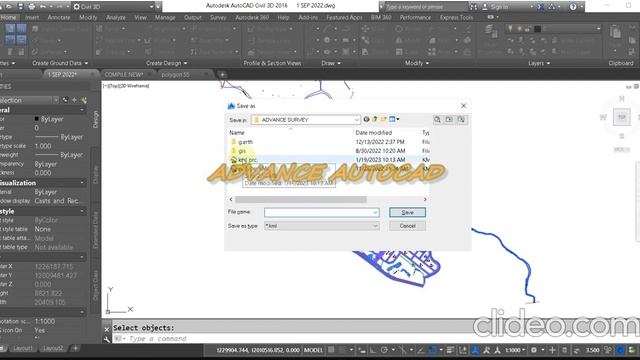The image size is (640, 360).
Task: Expand the Layers panel flyout
Action: coord(539,63)
